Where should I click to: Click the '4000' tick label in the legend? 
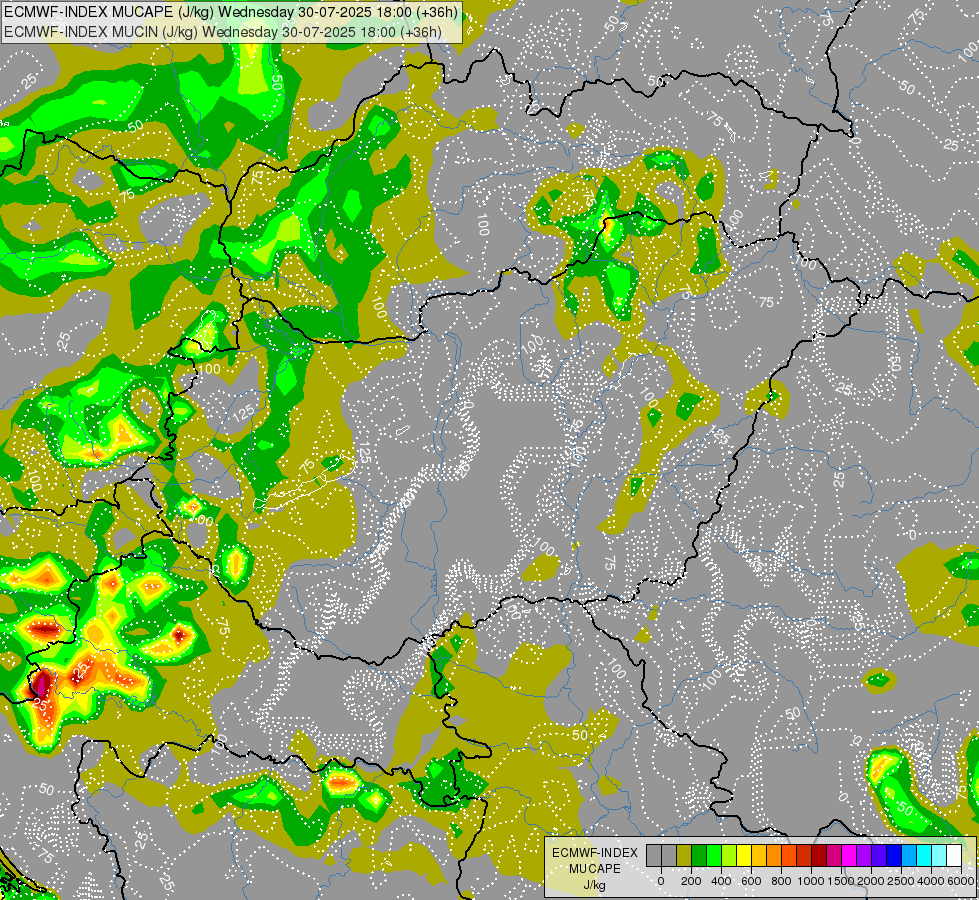point(931,881)
